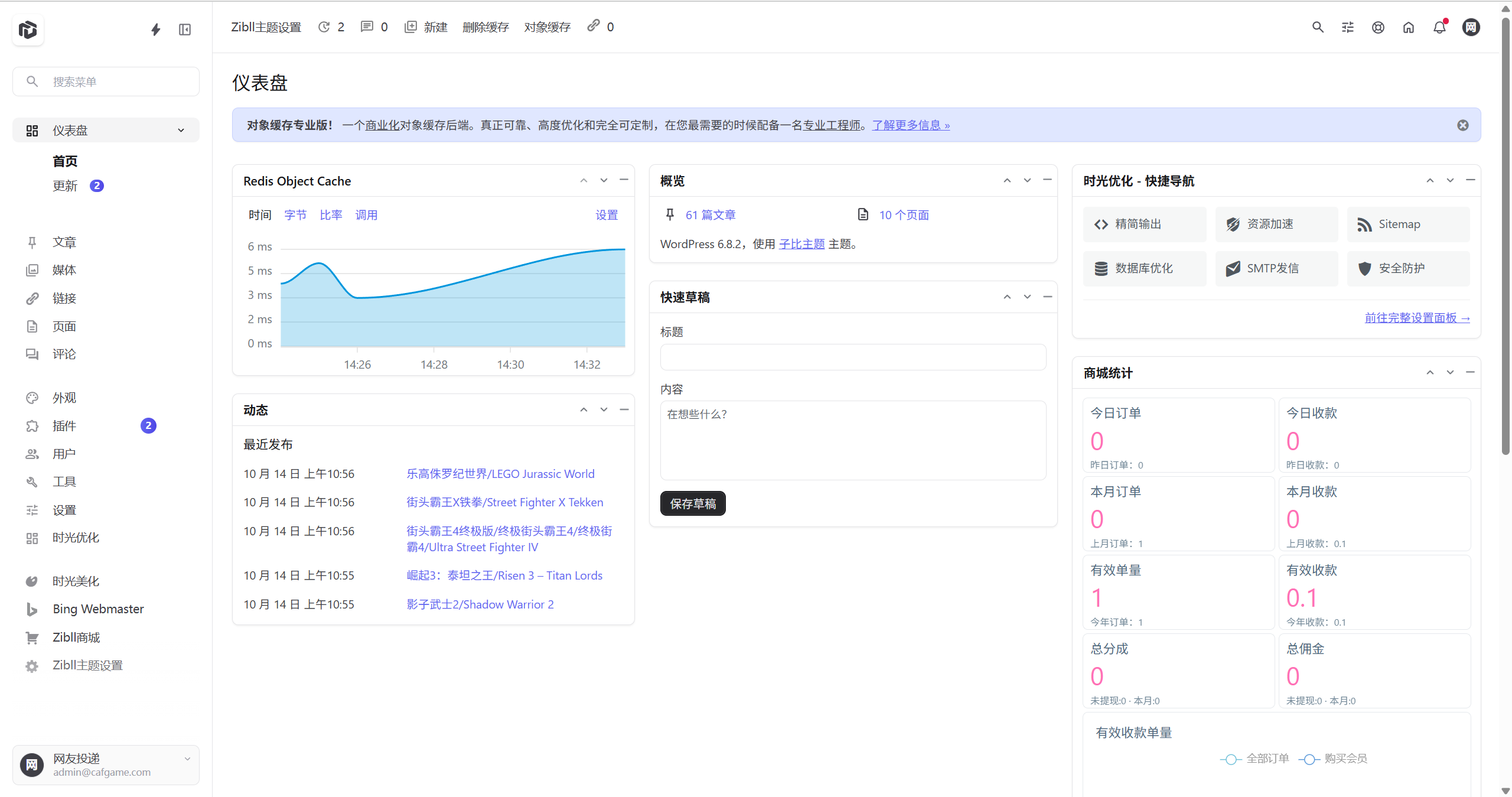Screen dimensions: 1512x797
Task: Open the Appearance menu icon
Action: (32, 398)
